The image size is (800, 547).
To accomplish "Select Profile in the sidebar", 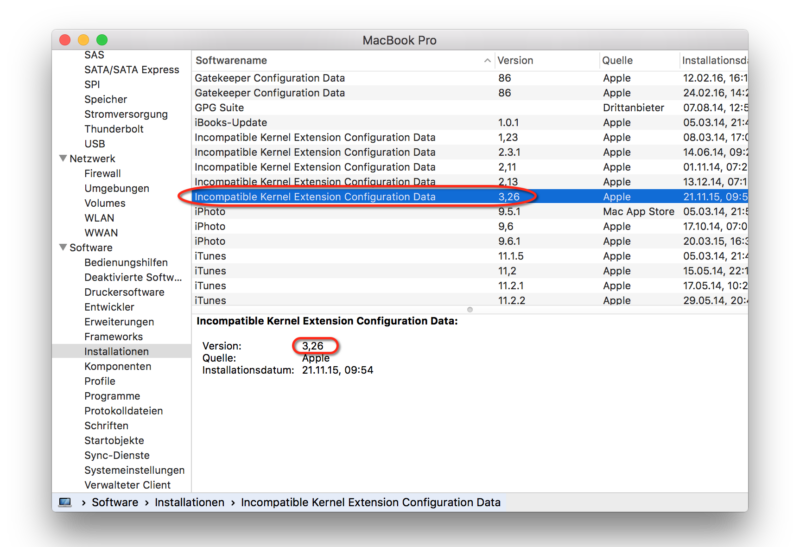I will [100, 380].
